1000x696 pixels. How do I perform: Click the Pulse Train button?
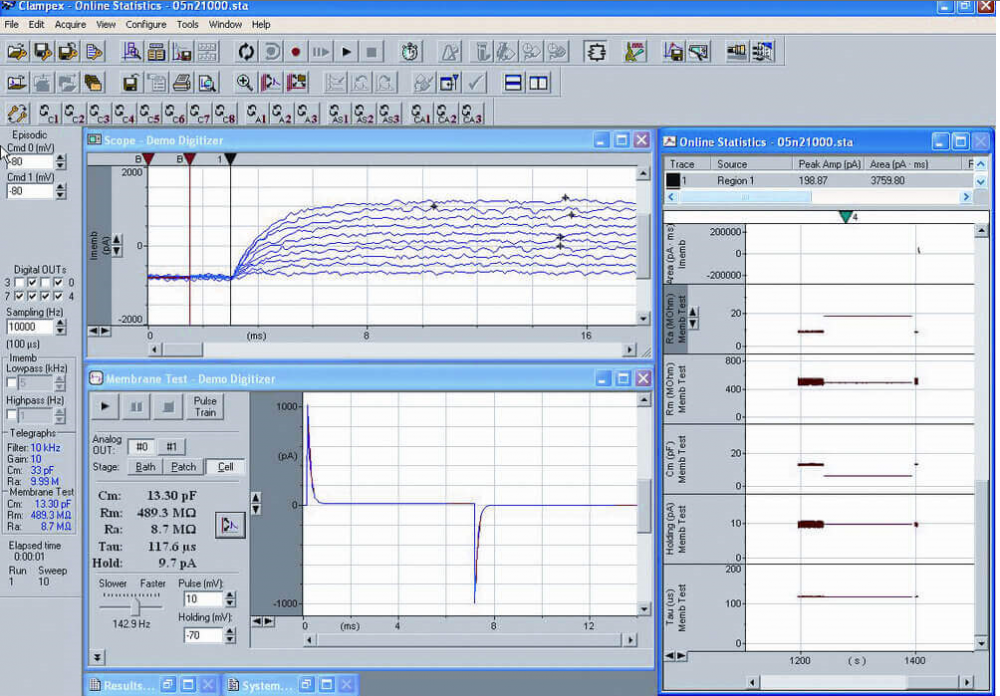tap(204, 407)
